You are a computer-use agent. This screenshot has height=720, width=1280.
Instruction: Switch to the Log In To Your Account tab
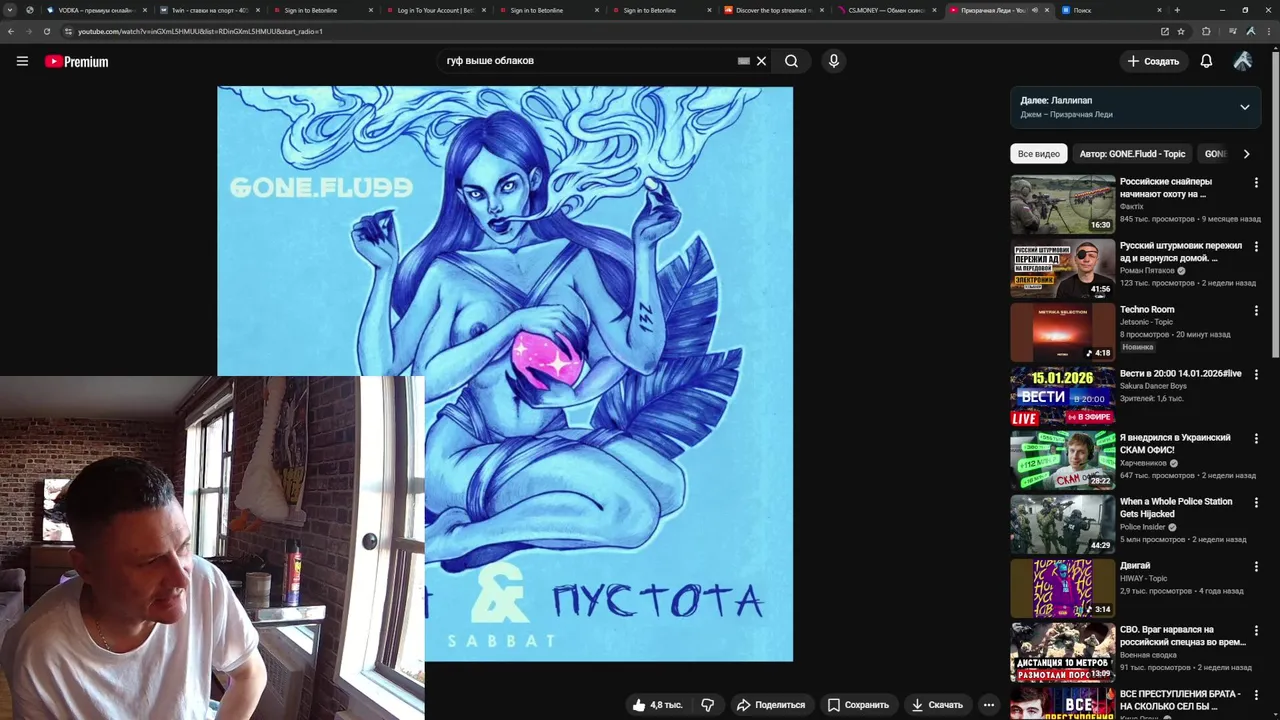point(434,10)
